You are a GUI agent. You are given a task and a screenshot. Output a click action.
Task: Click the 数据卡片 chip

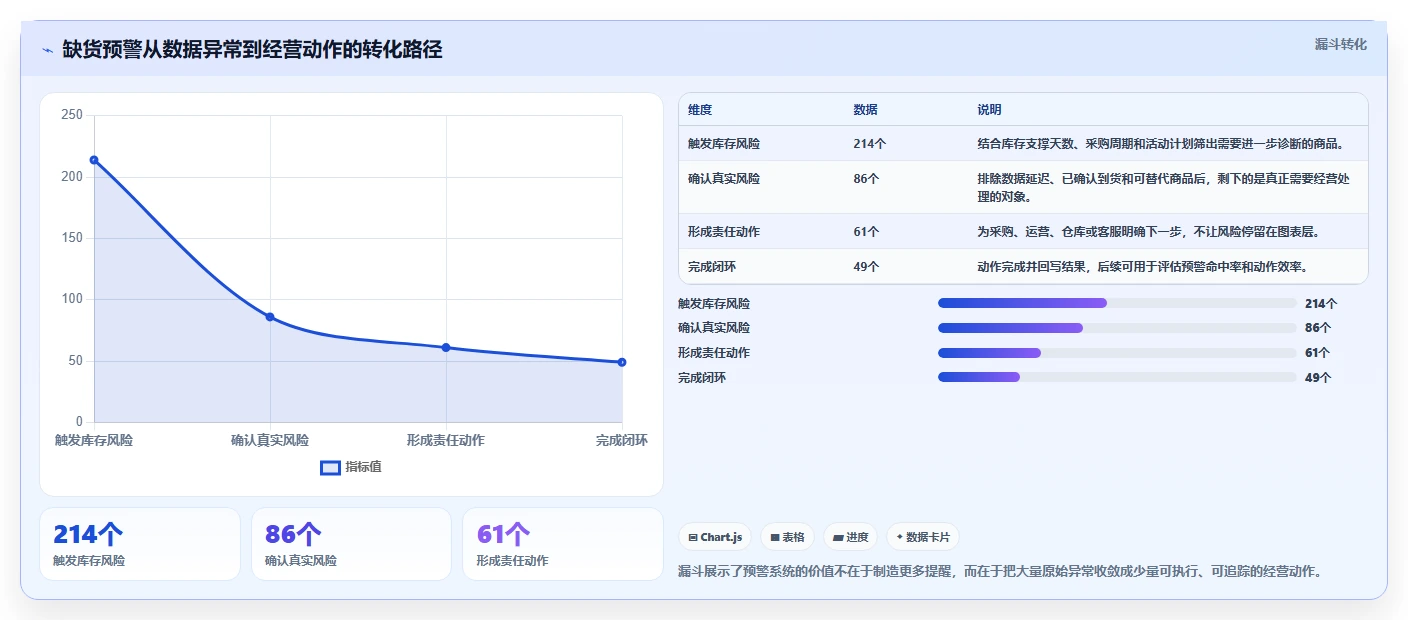922,537
